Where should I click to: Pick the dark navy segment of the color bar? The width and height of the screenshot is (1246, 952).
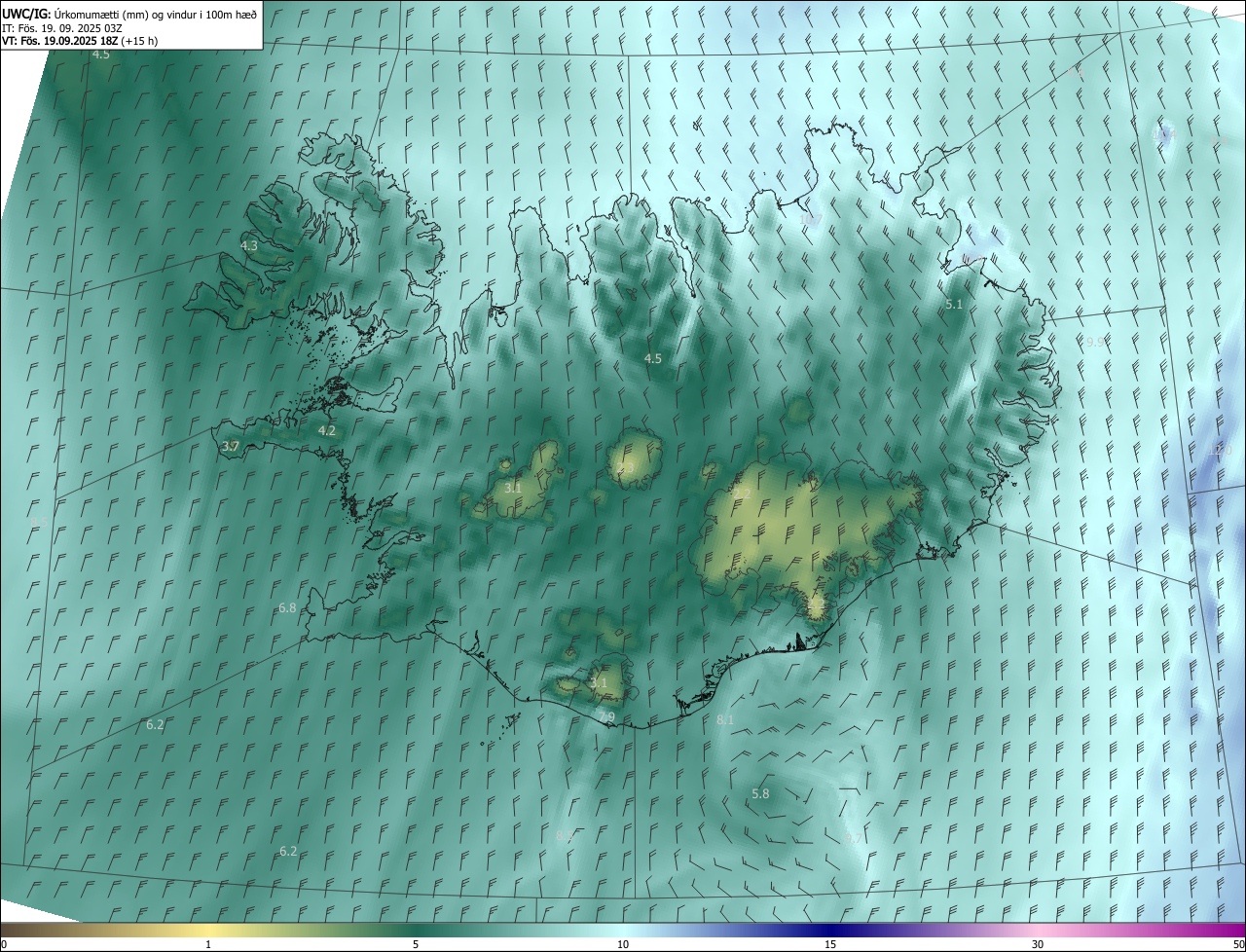click(x=830, y=931)
